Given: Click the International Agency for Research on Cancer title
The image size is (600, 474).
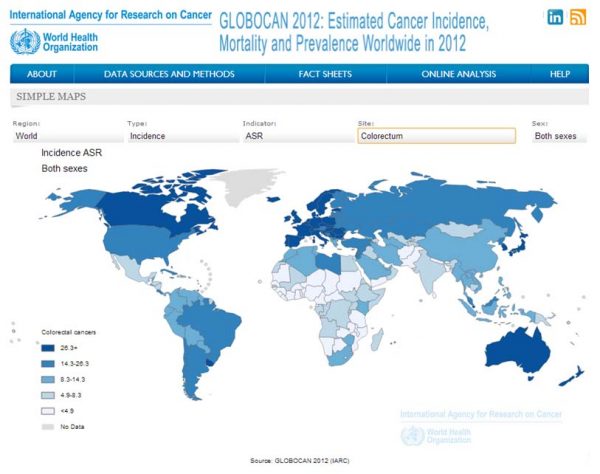Looking at the screenshot, I should click(104, 16).
